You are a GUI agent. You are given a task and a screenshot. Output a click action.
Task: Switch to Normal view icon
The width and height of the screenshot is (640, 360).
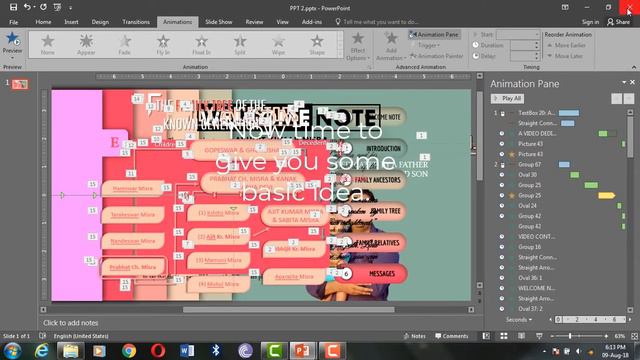coord(486,336)
